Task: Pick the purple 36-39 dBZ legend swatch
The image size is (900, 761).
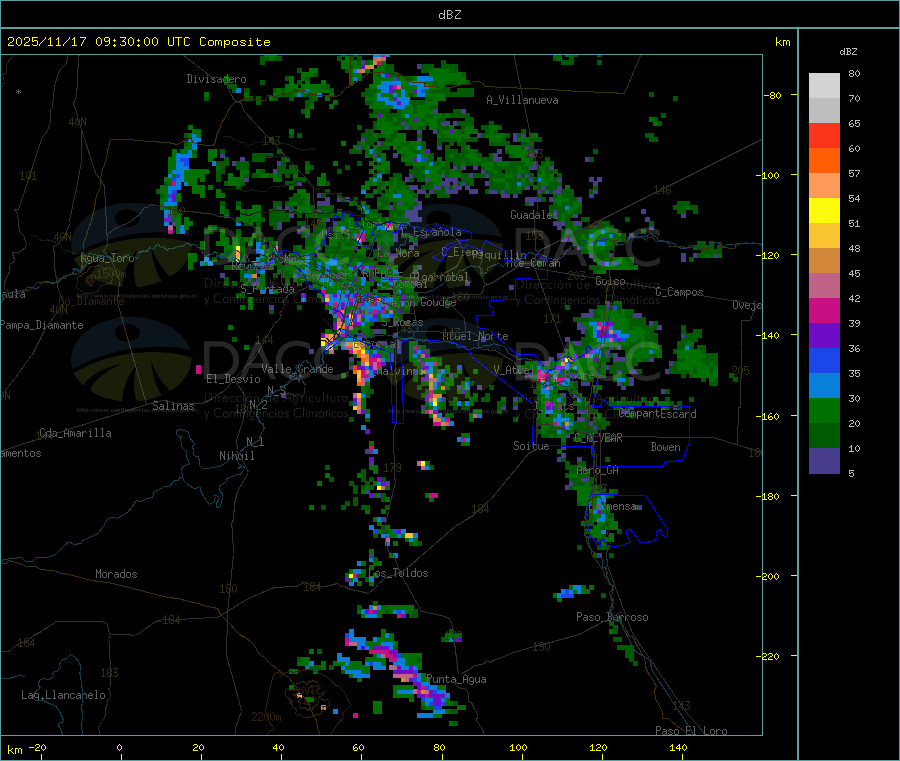Action: click(824, 336)
